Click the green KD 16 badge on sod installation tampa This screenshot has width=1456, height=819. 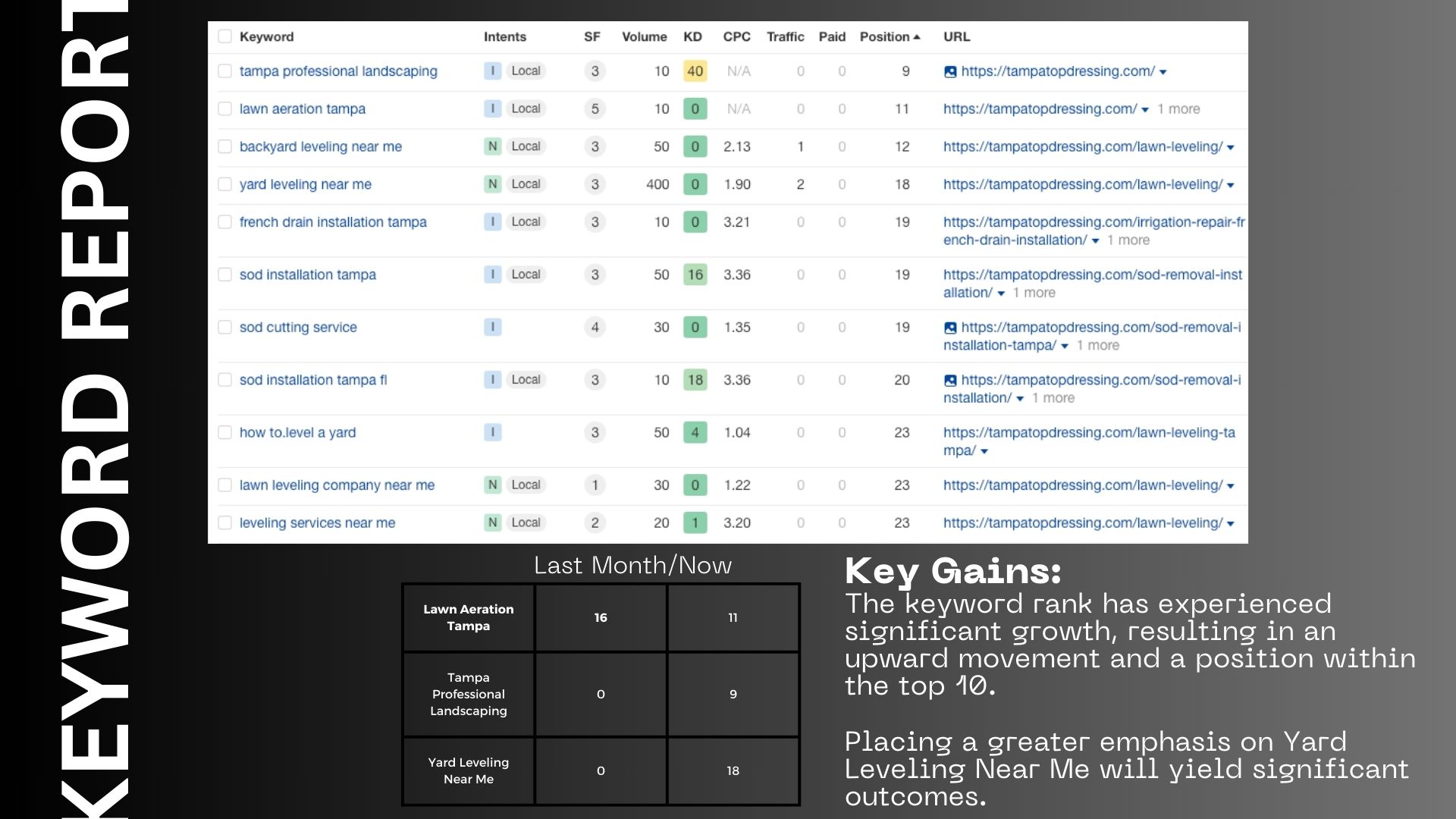(695, 275)
